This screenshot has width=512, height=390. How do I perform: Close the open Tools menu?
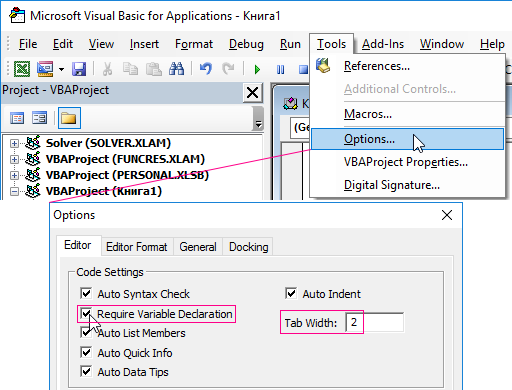click(331, 44)
